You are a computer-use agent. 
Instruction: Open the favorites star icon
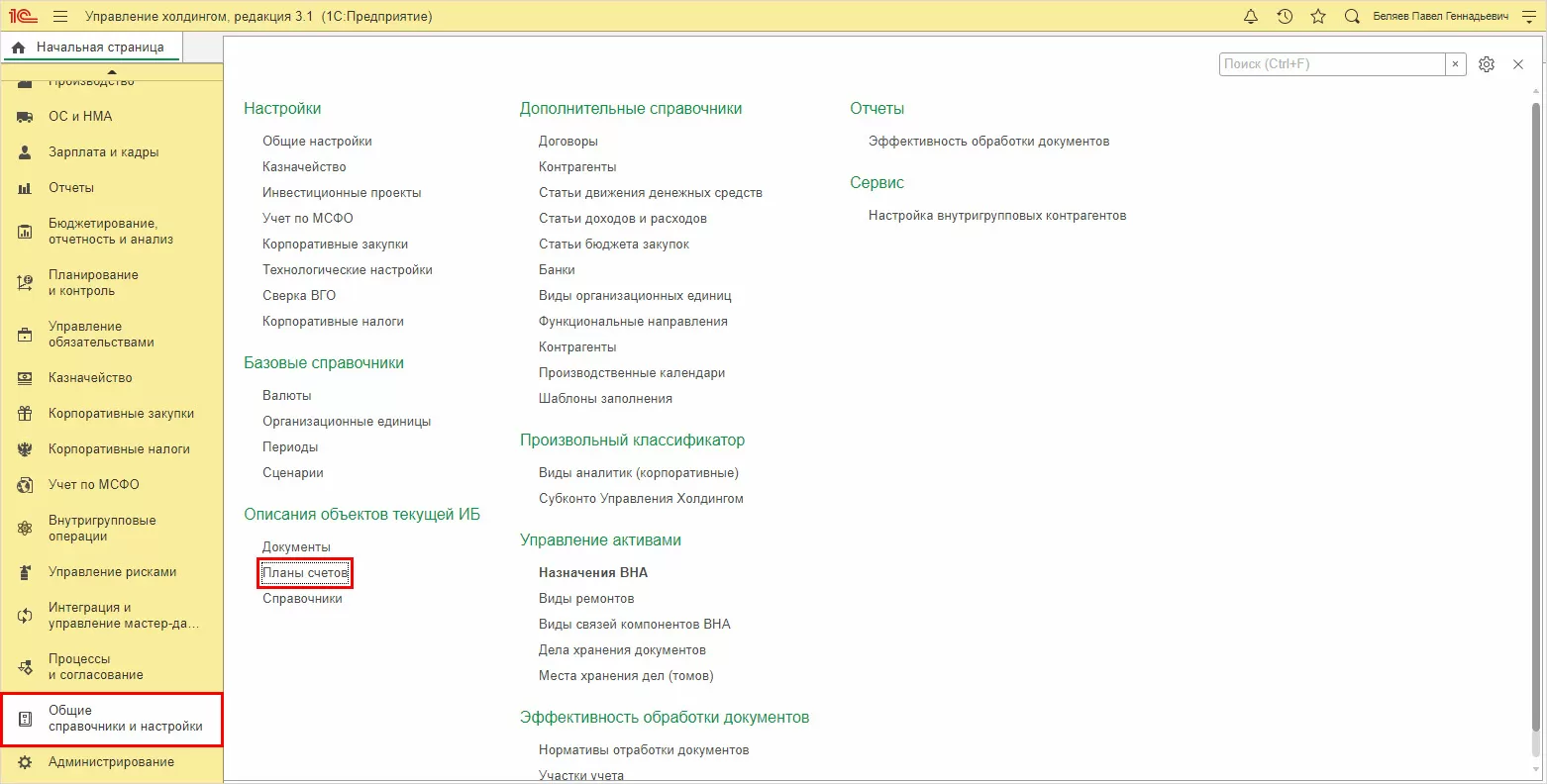pyautogui.click(x=1318, y=17)
